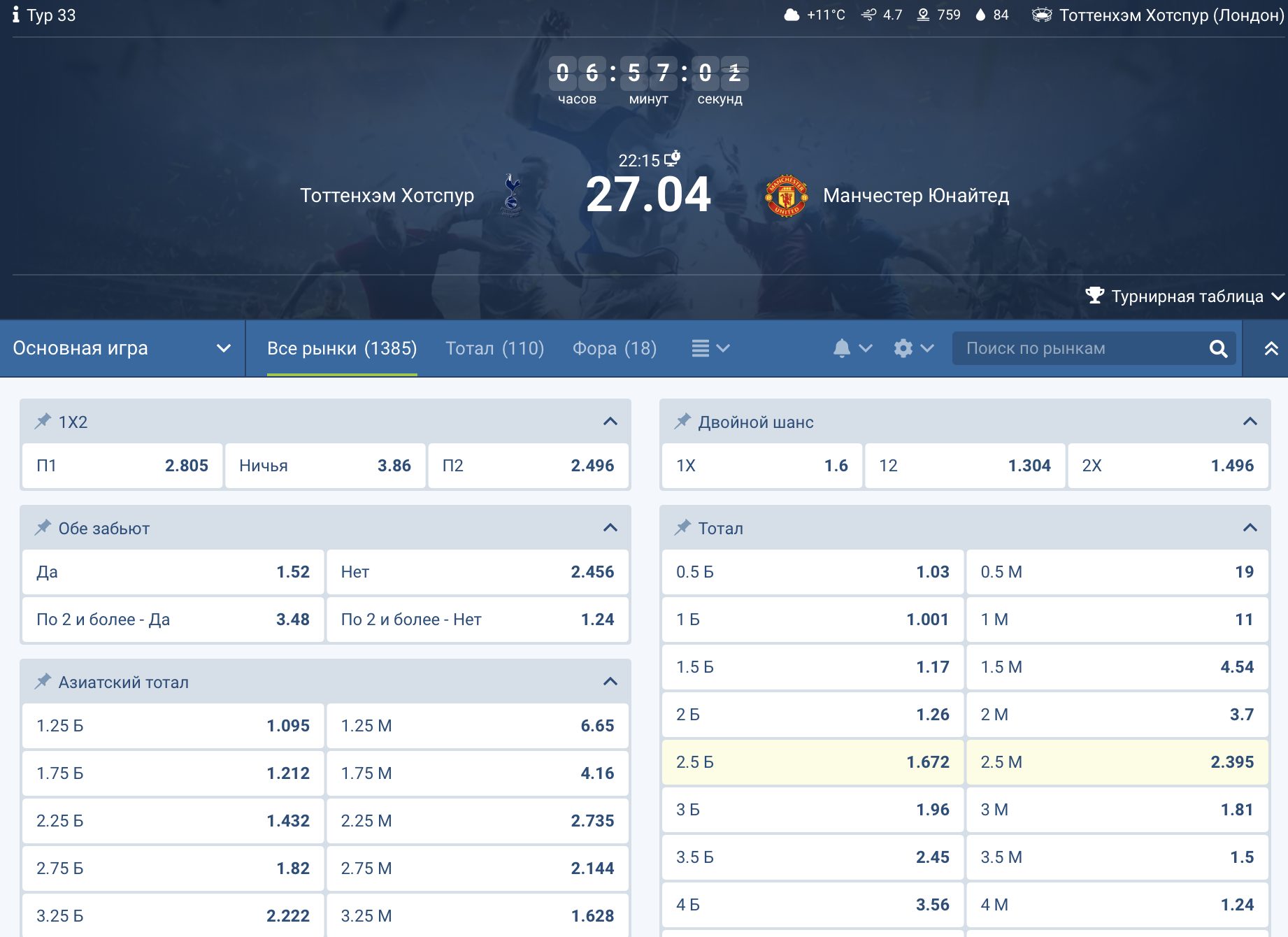Image resolution: width=1288 pixels, height=937 pixels.
Task: Pin the Азиатский тотал market
Action: 43,681
